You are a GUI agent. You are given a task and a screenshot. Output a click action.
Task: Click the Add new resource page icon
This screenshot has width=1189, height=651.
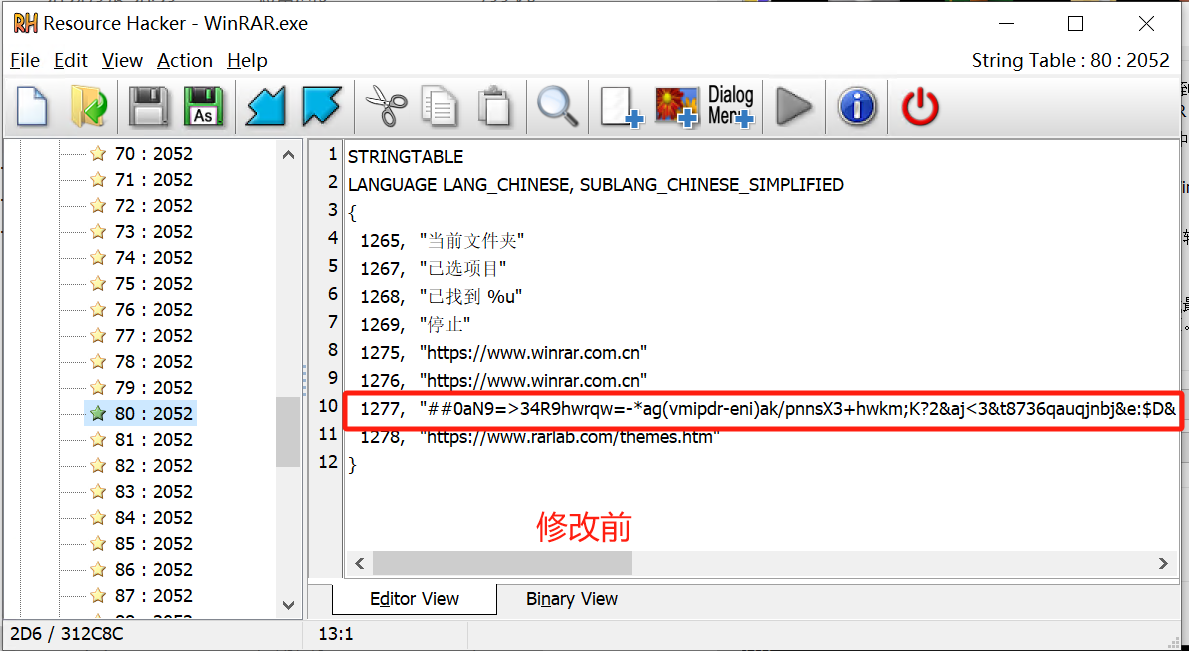coord(622,106)
